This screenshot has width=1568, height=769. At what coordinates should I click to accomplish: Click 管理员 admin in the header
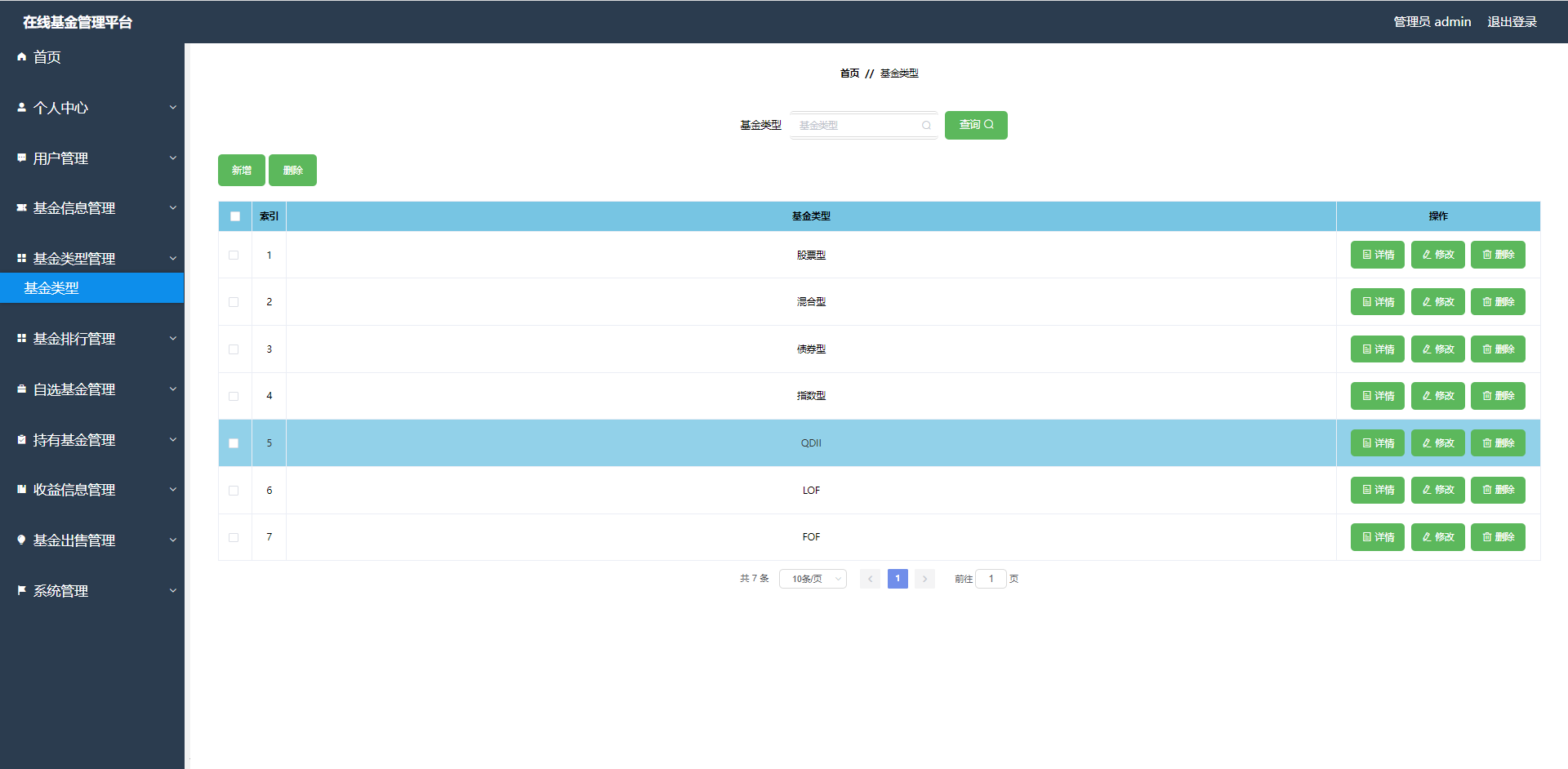click(1432, 22)
